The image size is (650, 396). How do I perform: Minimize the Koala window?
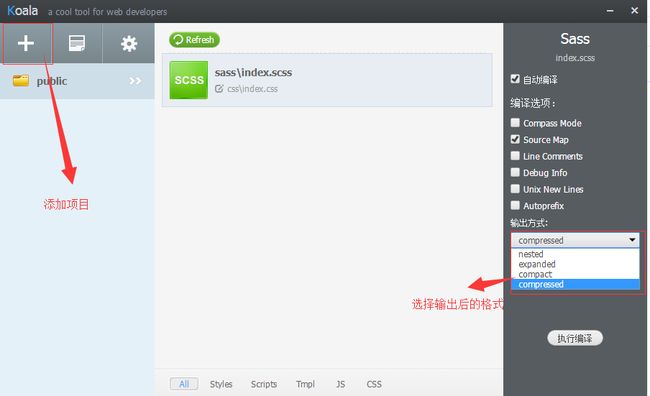pyautogui.click(x=610, y=11)
